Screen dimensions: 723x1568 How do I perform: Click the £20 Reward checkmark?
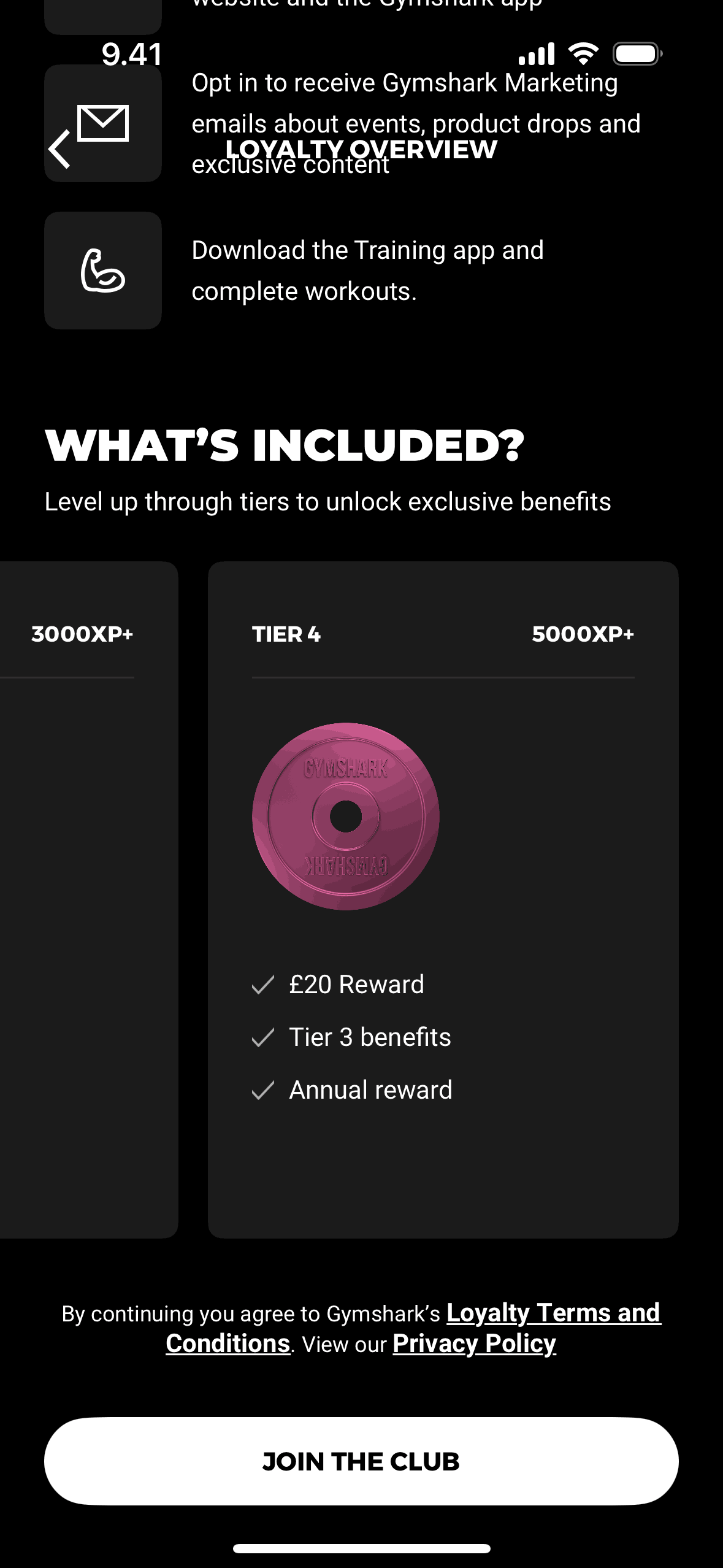click(263, 985)
